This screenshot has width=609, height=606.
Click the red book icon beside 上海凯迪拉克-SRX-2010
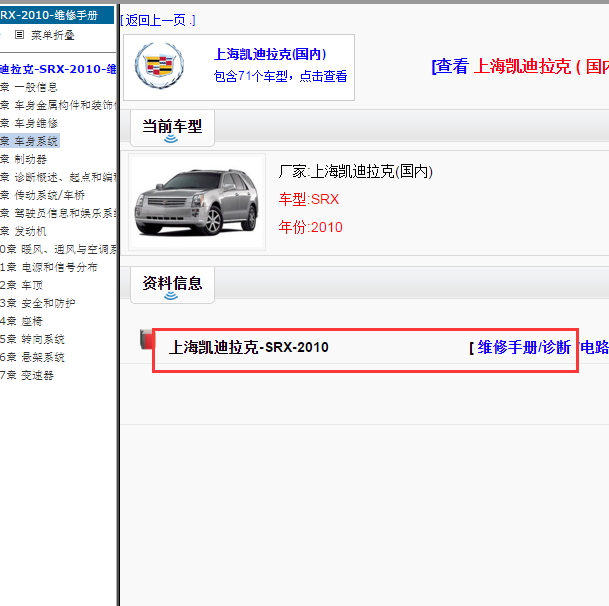pos(146,339)
